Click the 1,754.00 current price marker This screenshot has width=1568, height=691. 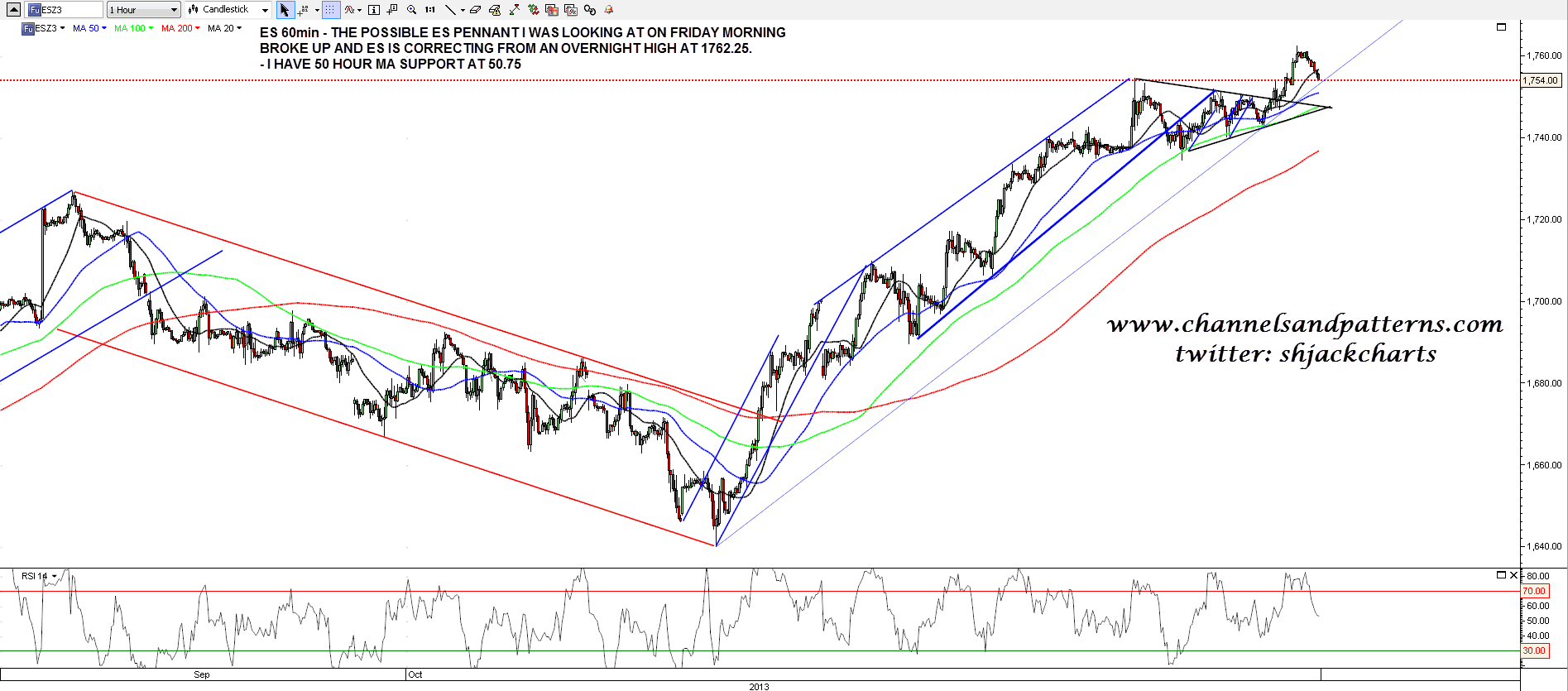1541,80
